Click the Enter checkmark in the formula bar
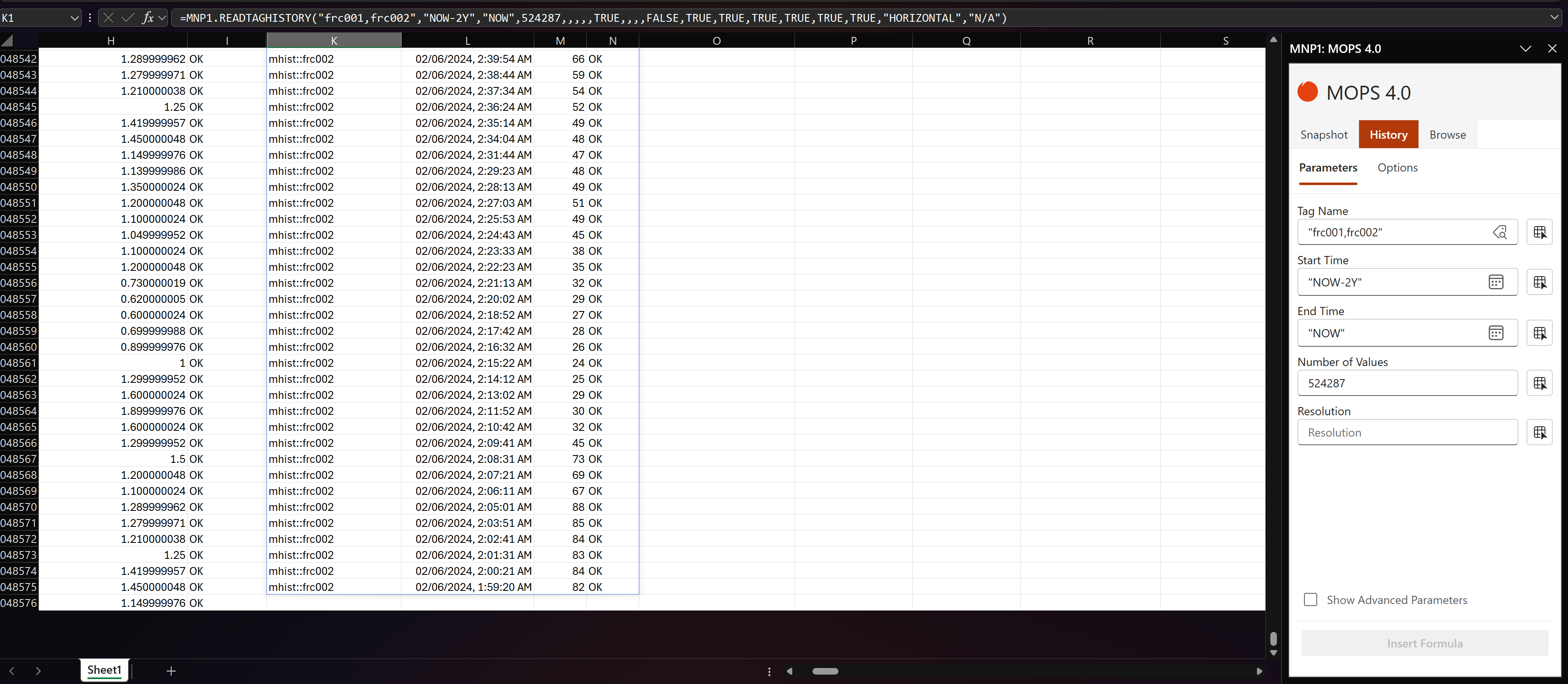 (x=128, y=18)
